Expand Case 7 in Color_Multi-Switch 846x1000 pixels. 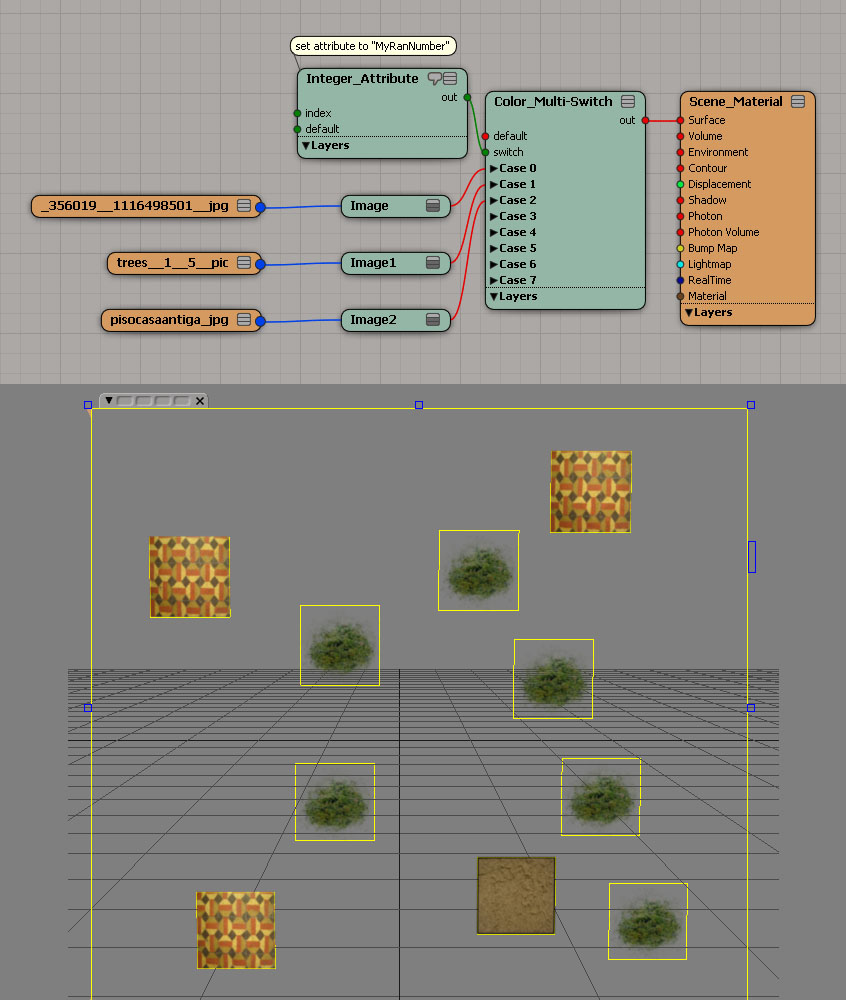tap(494, 280)
